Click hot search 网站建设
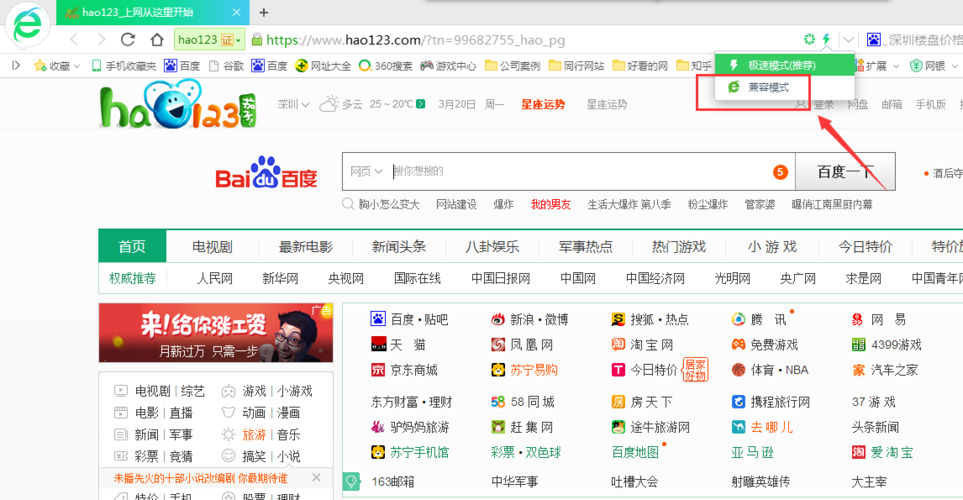Image resolution: width=963 pixels, height=500 pixels. (x=456, y=205)
